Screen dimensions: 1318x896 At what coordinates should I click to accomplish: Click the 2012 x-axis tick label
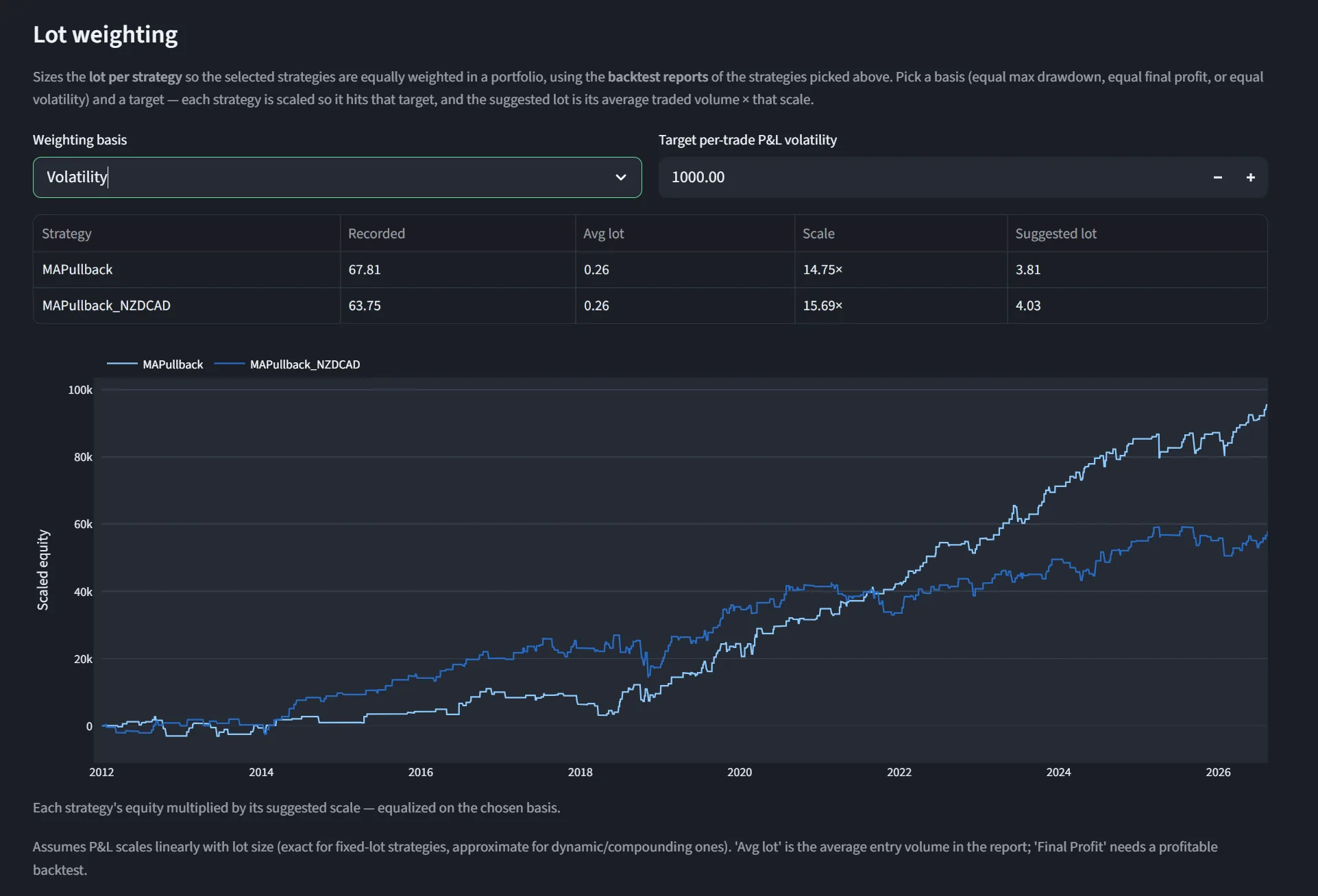pyautogui.click(x=101, y=772)
